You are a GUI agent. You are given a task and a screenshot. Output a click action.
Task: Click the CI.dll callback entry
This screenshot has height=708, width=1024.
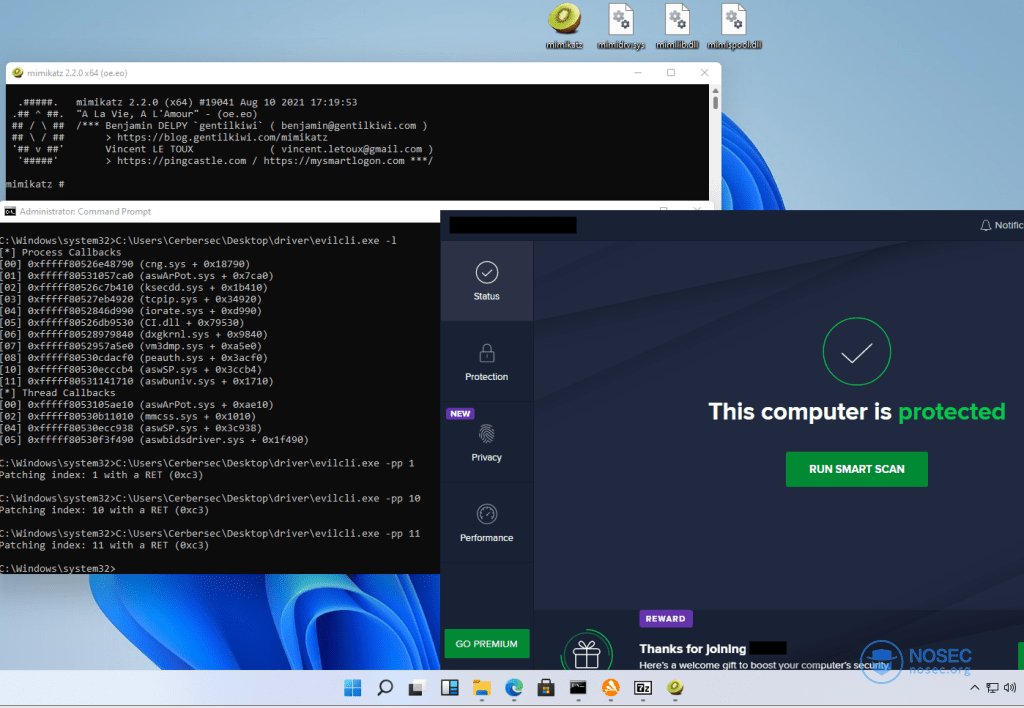[x=122, y=323]
